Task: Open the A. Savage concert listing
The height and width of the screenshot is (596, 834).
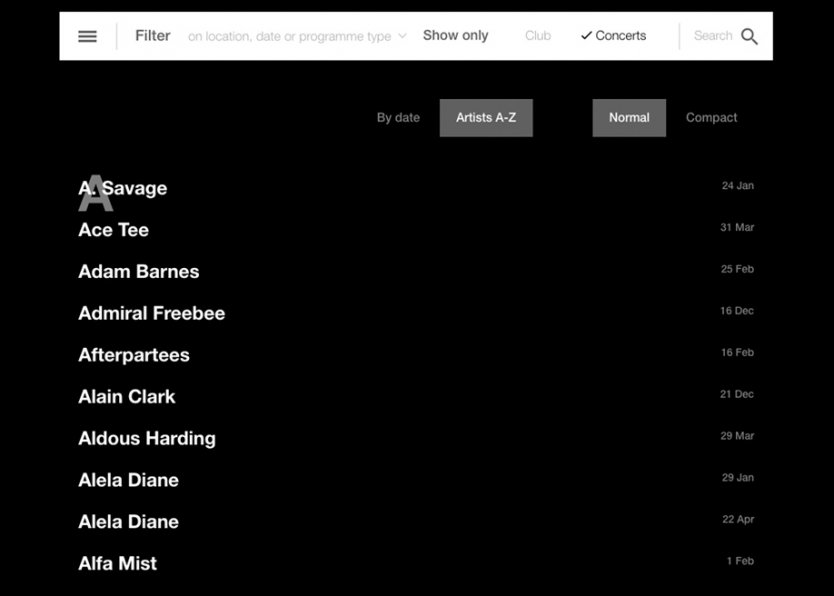Action: tap(122, 188)
